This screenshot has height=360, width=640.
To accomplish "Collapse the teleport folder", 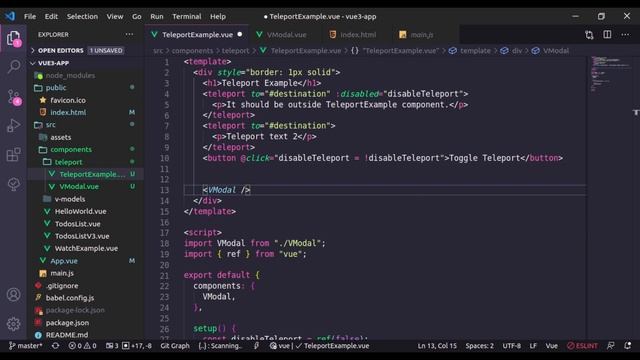I will (86, 162).
